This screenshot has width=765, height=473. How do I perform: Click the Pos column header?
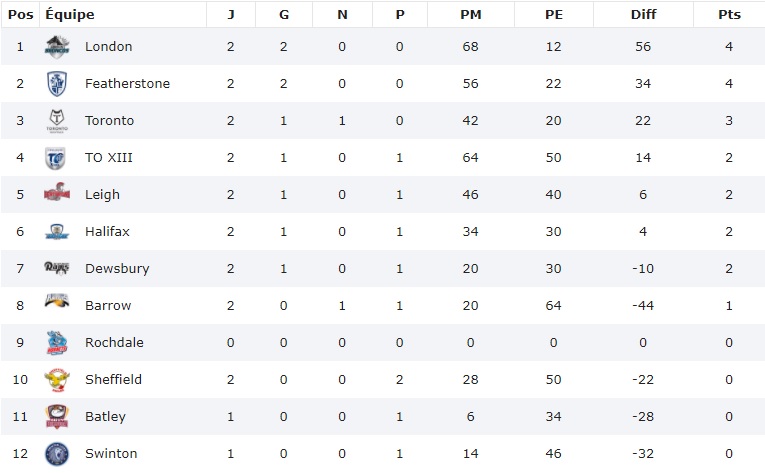click(x=20, y=14)
